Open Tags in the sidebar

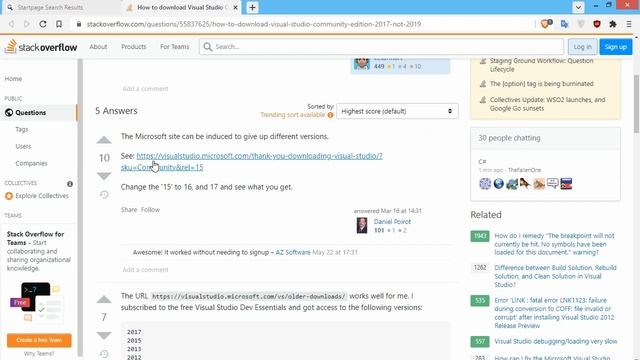coord(22,129)
